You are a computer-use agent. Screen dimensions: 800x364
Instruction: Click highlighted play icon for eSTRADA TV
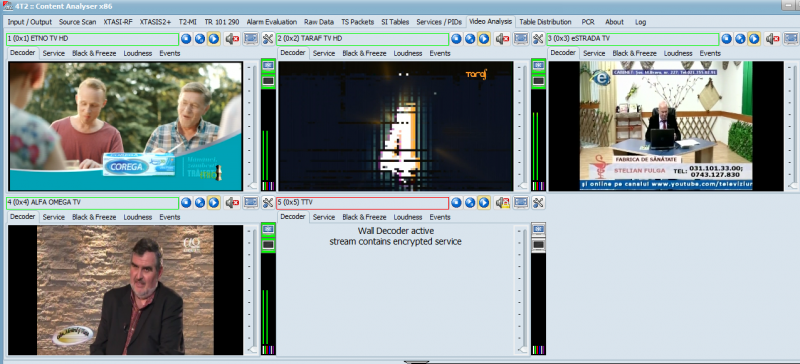754,39
